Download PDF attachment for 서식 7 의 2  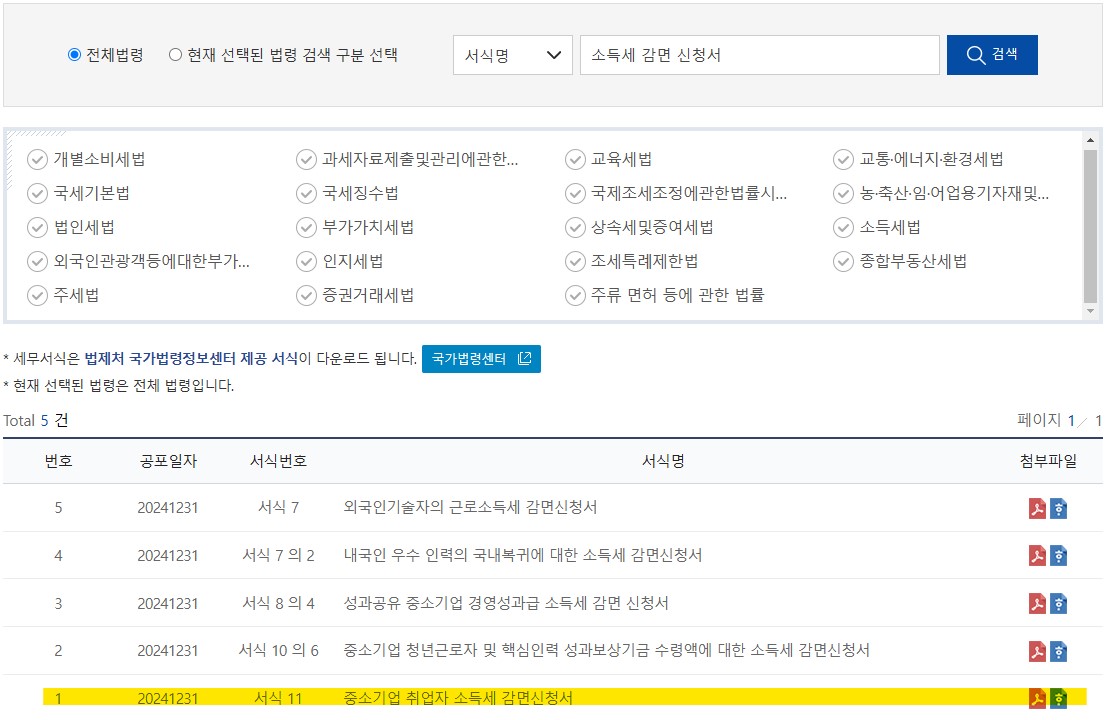tap(1037, 555)
